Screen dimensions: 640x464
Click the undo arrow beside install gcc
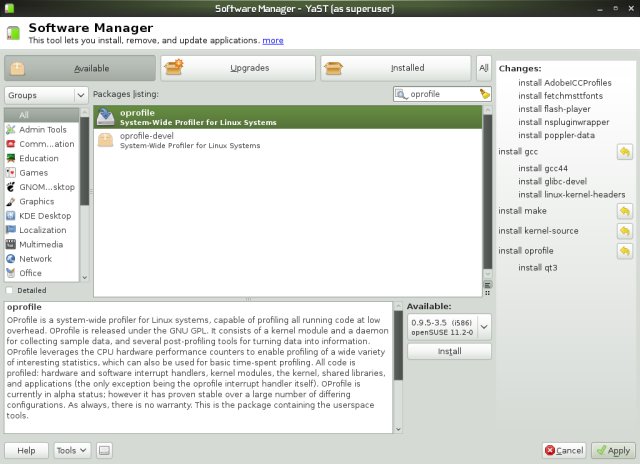[624, 152]
